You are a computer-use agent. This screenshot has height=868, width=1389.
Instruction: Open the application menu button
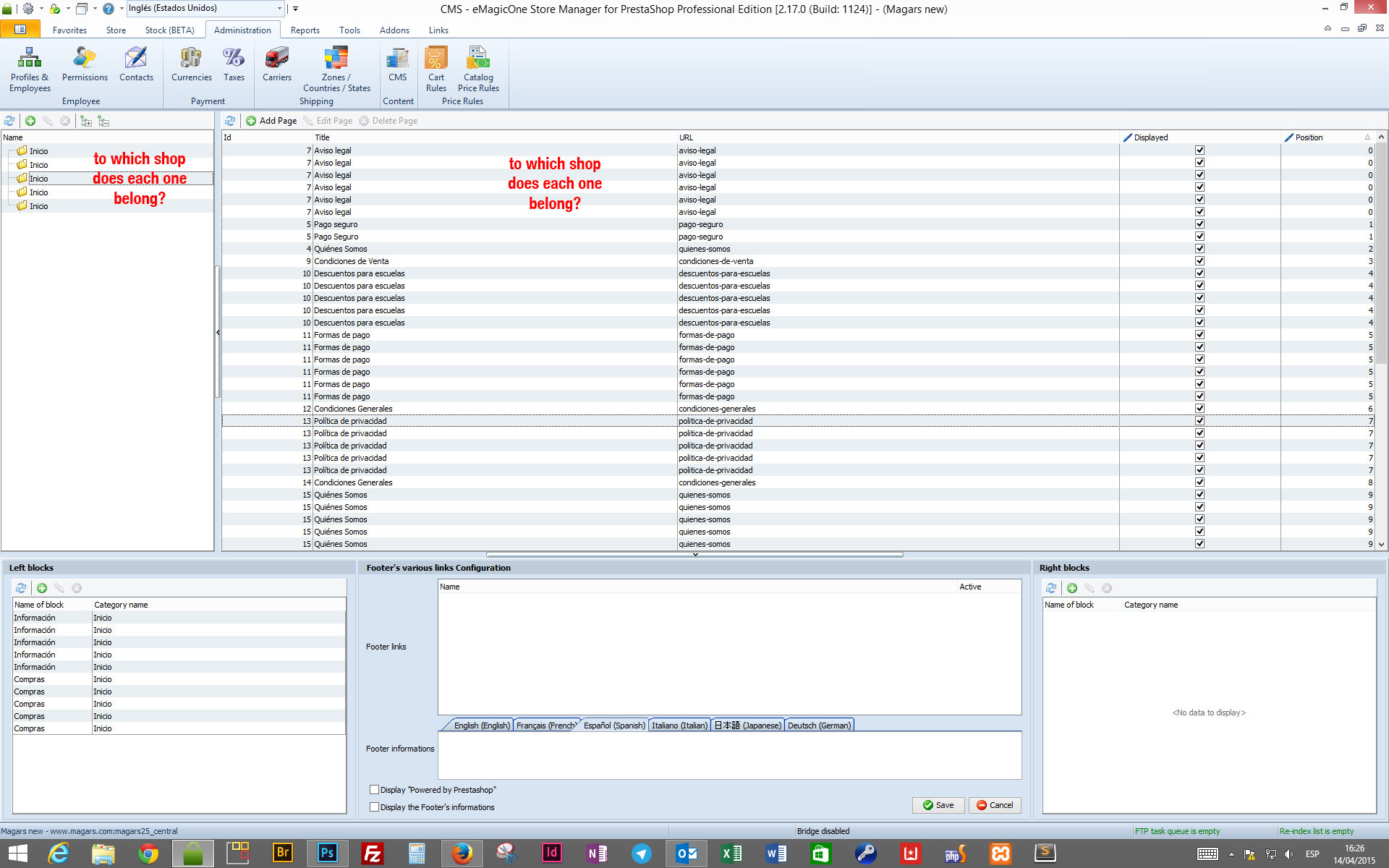pos(20,30)
